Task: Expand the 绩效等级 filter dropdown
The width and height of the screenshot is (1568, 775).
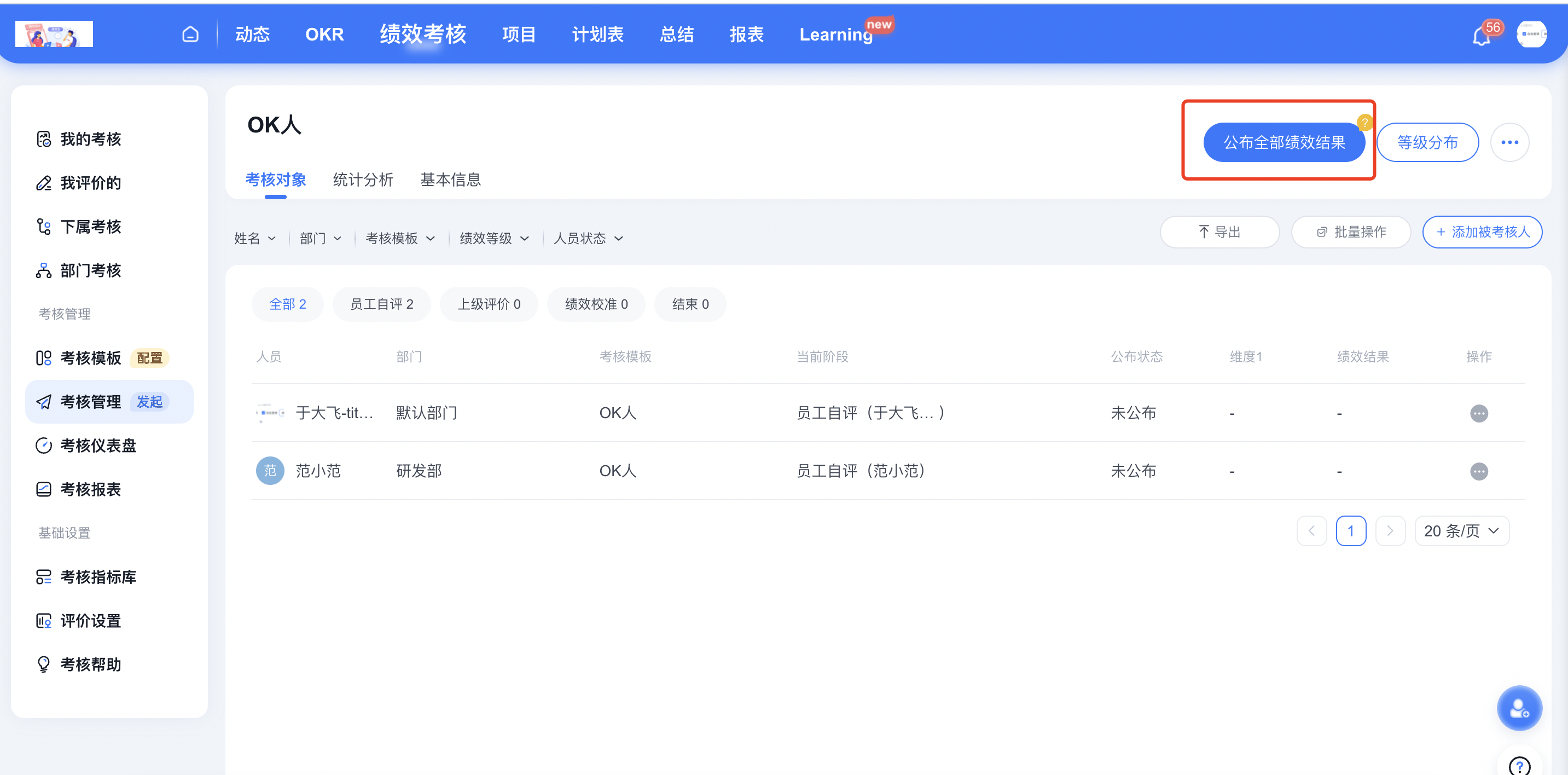Action: tap(494, 239)
